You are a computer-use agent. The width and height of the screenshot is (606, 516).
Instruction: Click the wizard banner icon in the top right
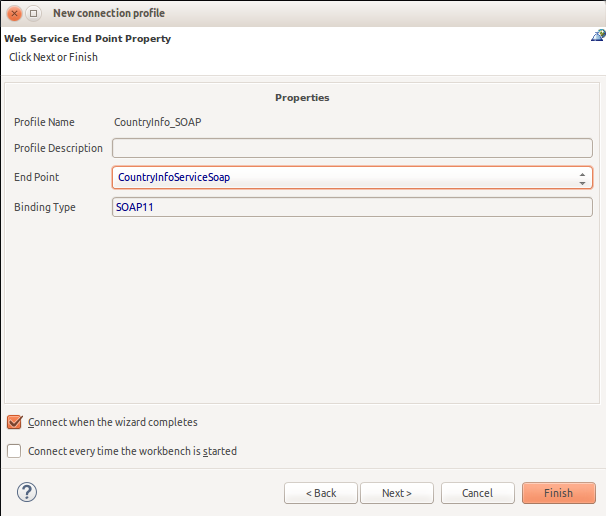point(598,36)
